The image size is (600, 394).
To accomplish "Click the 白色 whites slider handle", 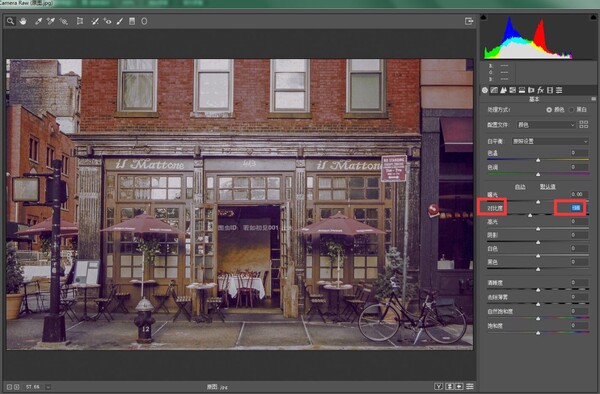I will tap(538, 256).
